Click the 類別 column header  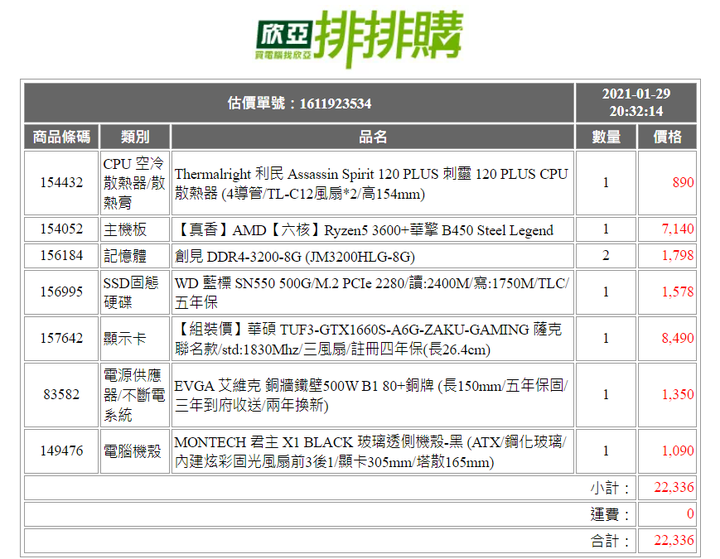[x=135, y=136]
